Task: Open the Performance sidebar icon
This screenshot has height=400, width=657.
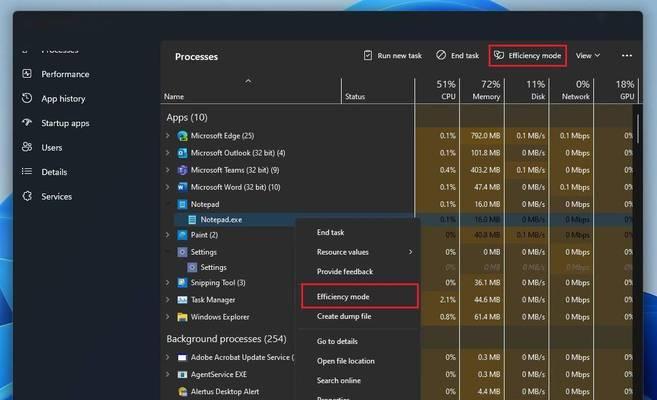Action: [x=27, y=74]
